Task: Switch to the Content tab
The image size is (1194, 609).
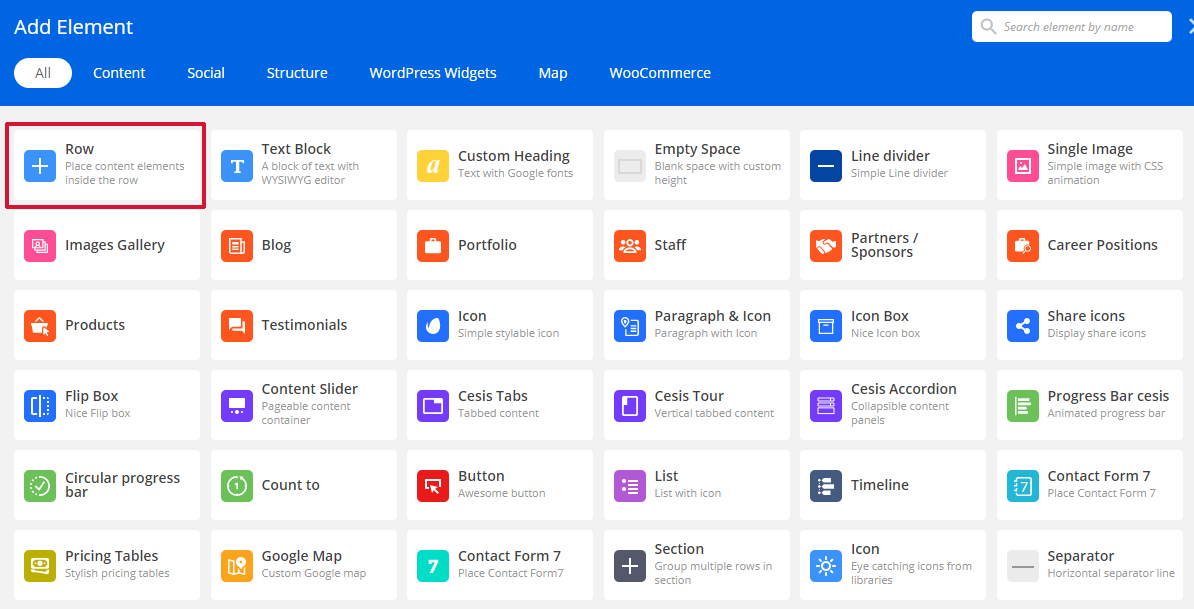Action: [x=119, y=73]
